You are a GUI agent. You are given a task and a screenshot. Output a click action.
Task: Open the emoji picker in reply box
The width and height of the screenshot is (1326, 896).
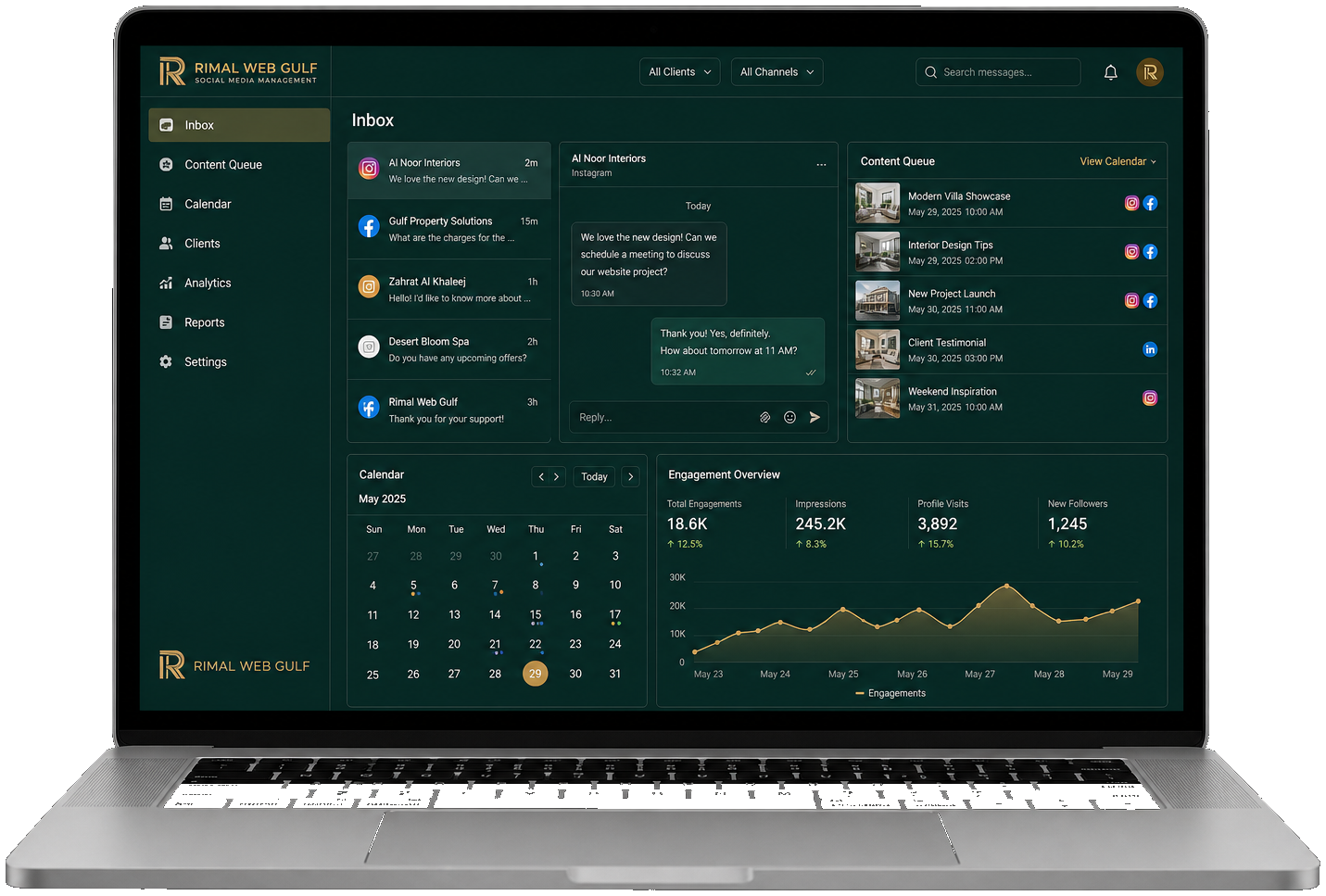[x=789, y=417]
